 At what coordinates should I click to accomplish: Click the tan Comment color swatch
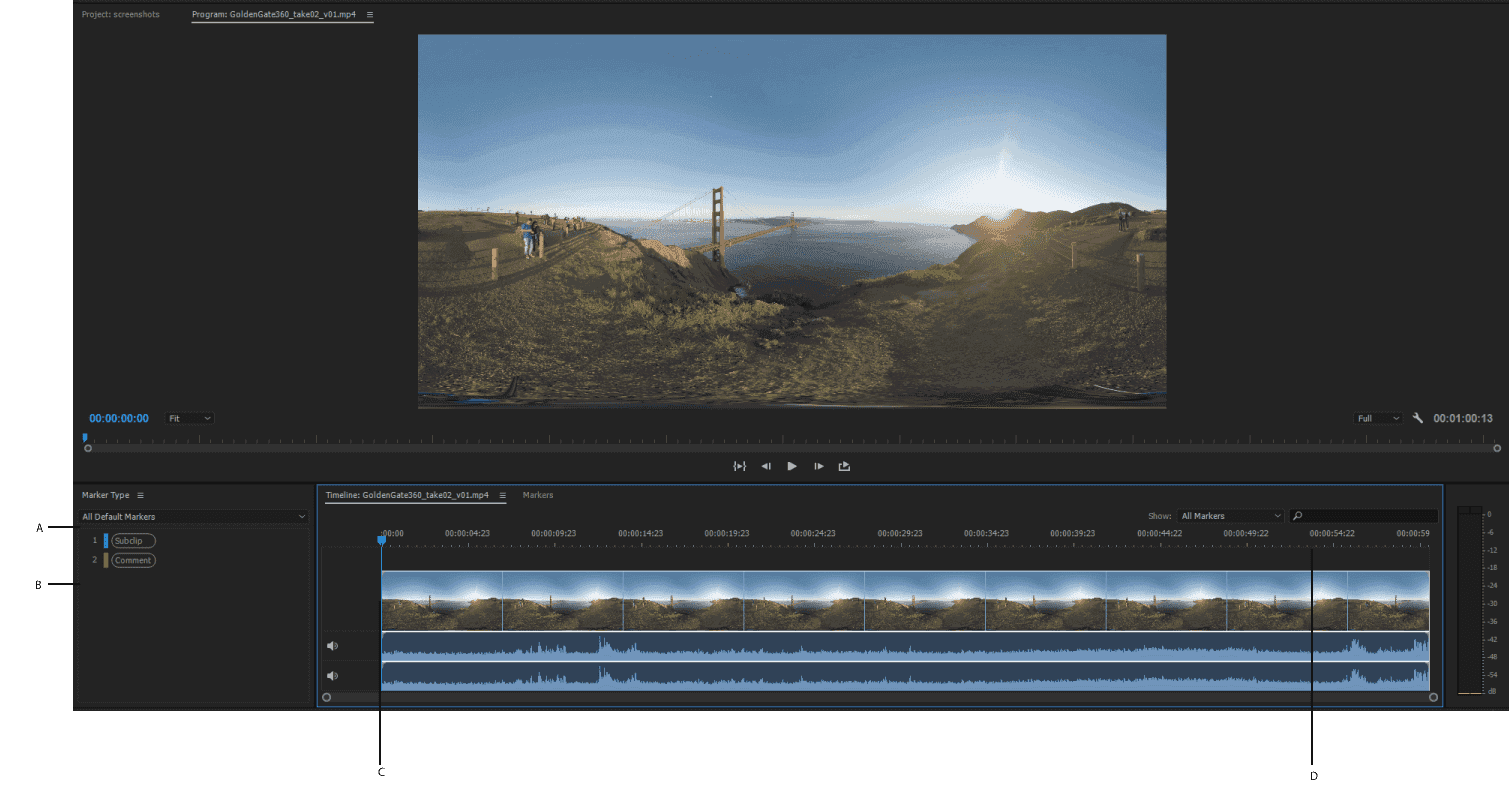click(x=106, y=561)
